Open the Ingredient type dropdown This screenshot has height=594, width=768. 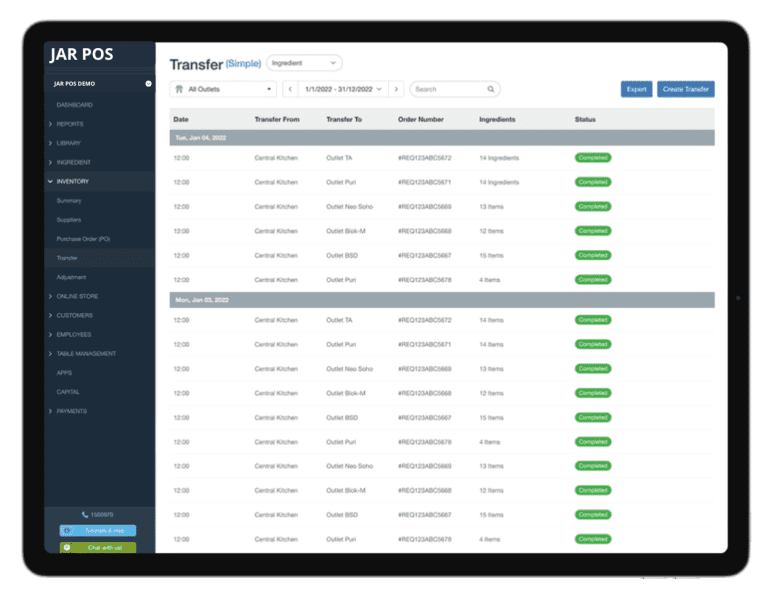tap(305, 63)
